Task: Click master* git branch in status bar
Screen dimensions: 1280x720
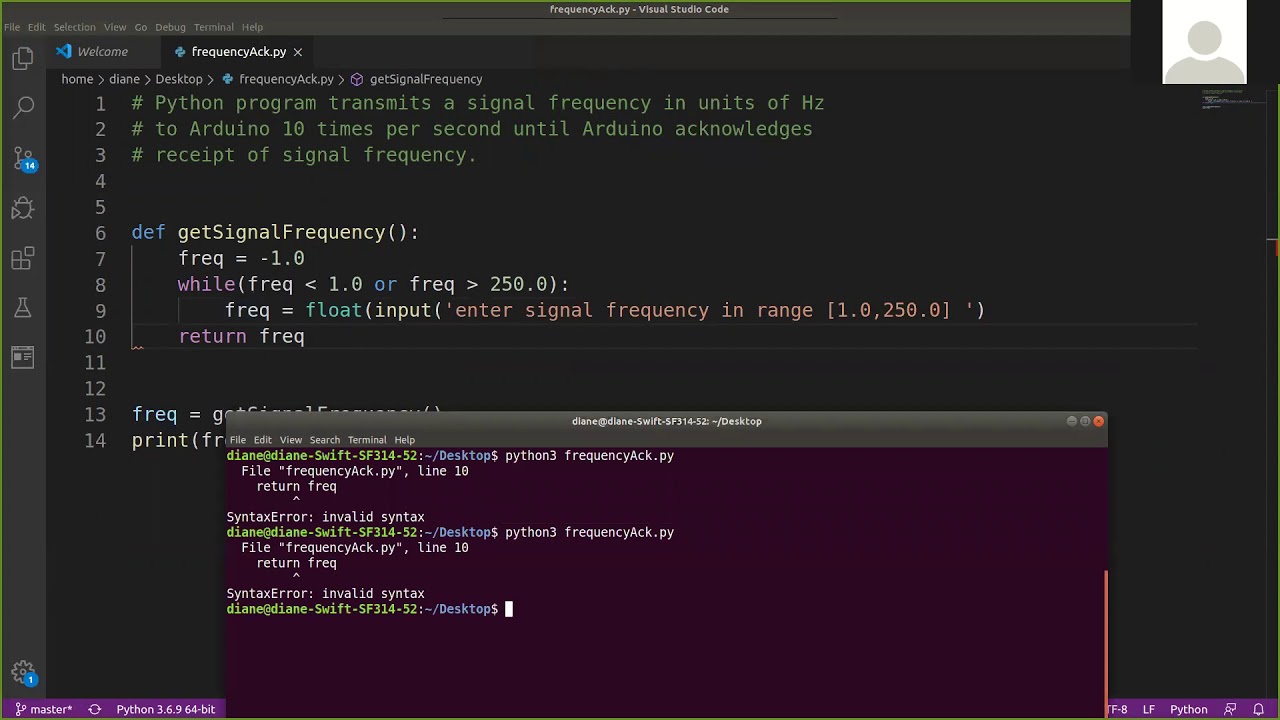Action: click(43, 709)
